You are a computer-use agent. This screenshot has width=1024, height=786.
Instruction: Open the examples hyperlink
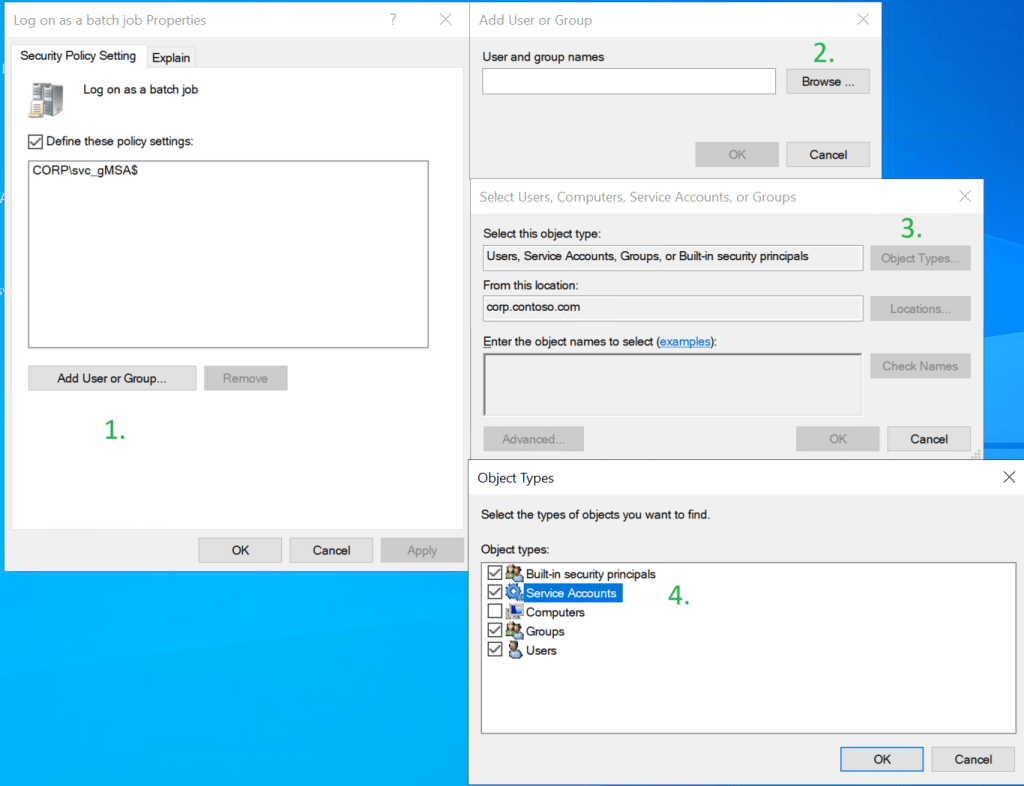pos(685,342)
